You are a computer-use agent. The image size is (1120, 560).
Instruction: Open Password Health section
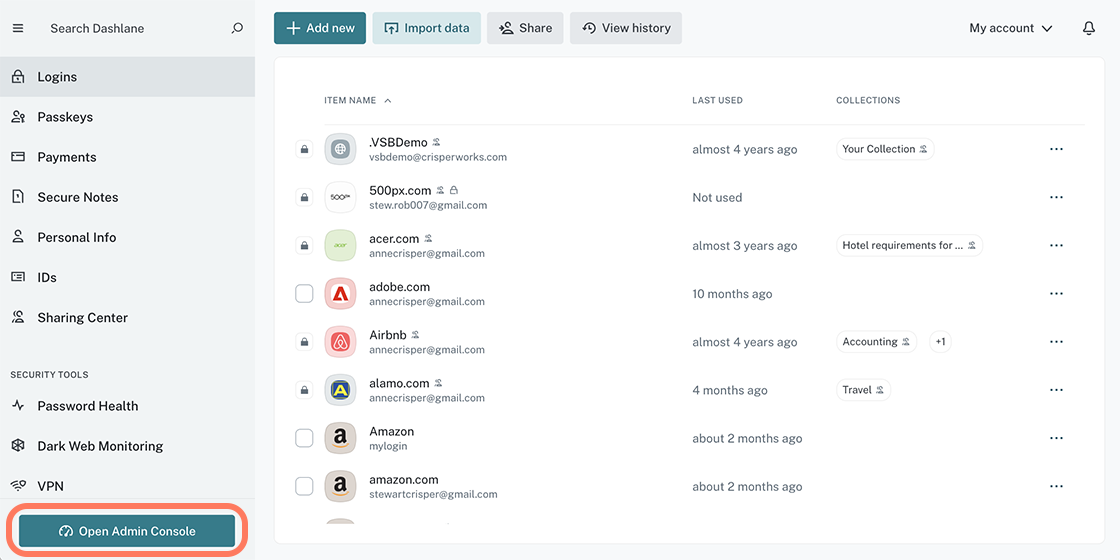point(87,406)
